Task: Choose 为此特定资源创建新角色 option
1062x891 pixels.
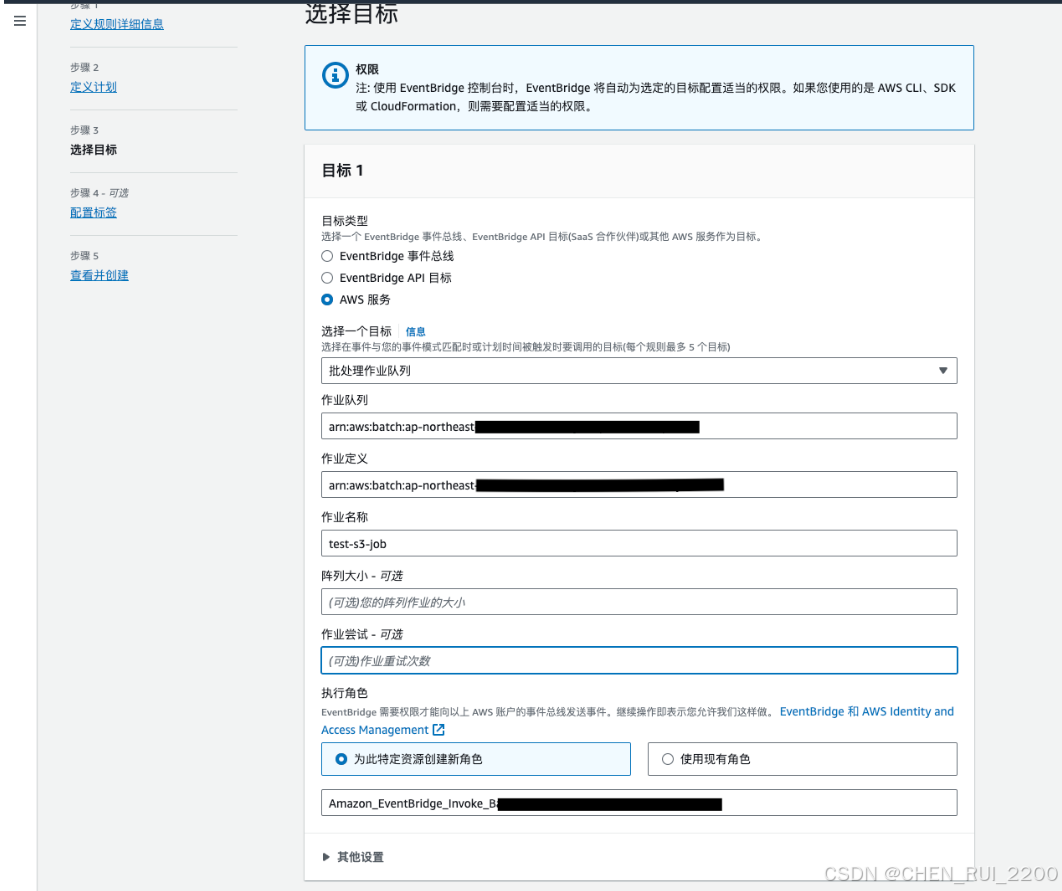Action: [475, 759]
